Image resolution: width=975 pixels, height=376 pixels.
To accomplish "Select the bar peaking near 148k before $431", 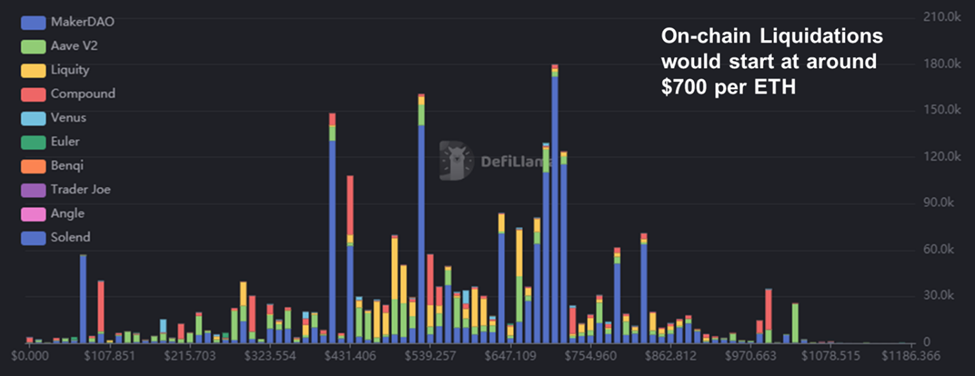I will pos(332,228).
